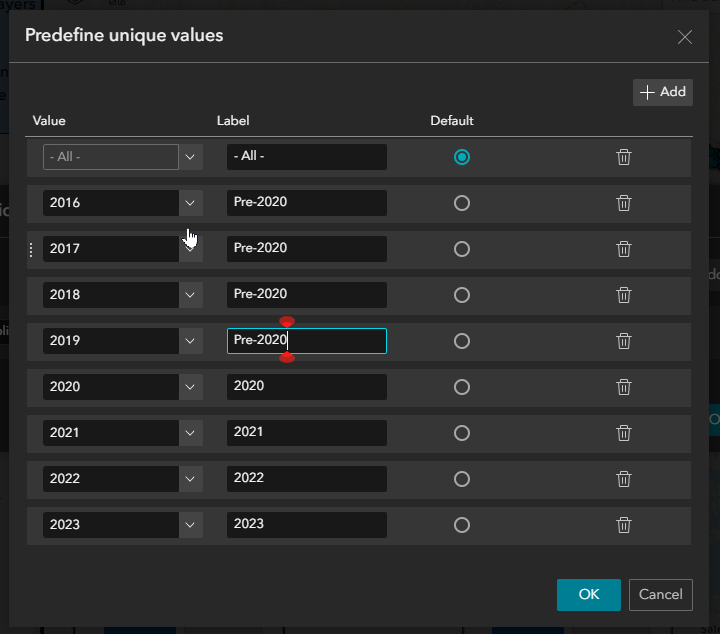Delete the 2019 value row
The width and height of the screenshot is (720, 634).
pyautogui.click(x=624, y=341)
